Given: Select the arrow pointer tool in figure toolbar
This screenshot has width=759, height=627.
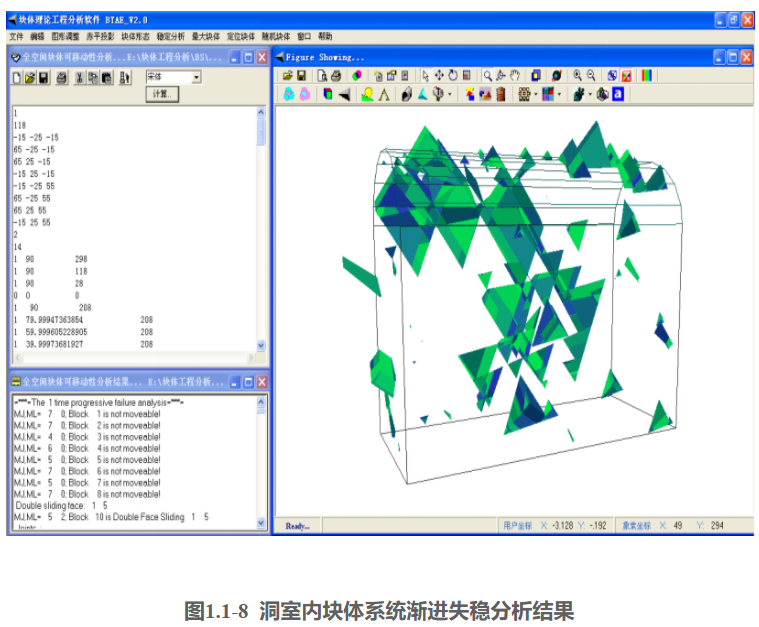Looking at the screenshot, I should (425, 75).
